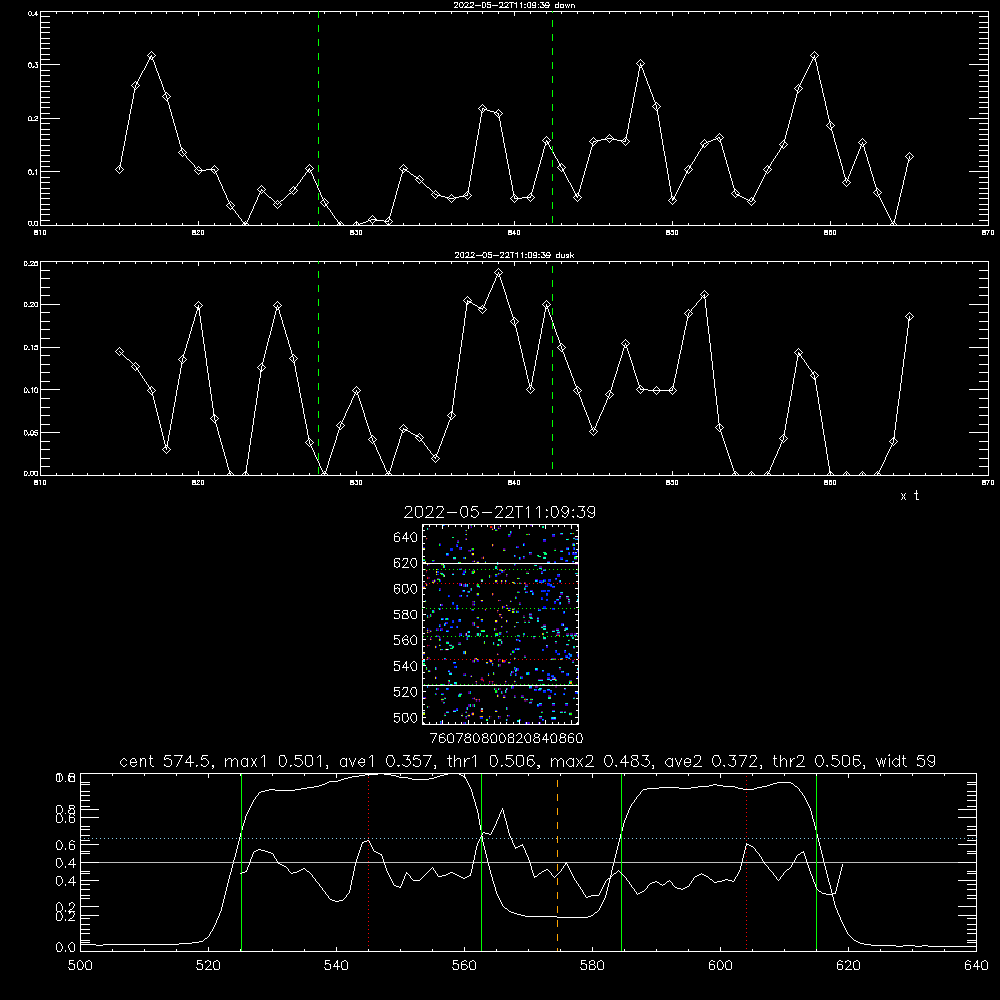Screen dimensions: 1000x1000
Task: Click the '500' y-axis label of image panel
Action: tap(406, 717)
